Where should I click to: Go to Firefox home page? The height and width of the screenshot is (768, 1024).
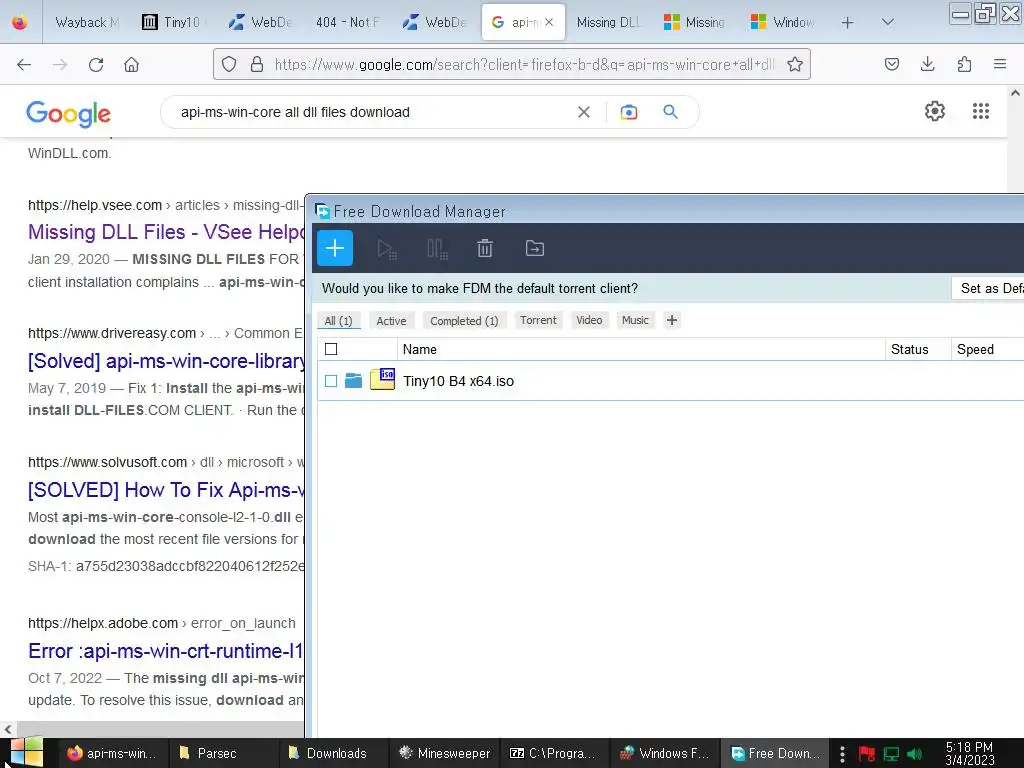131,64
